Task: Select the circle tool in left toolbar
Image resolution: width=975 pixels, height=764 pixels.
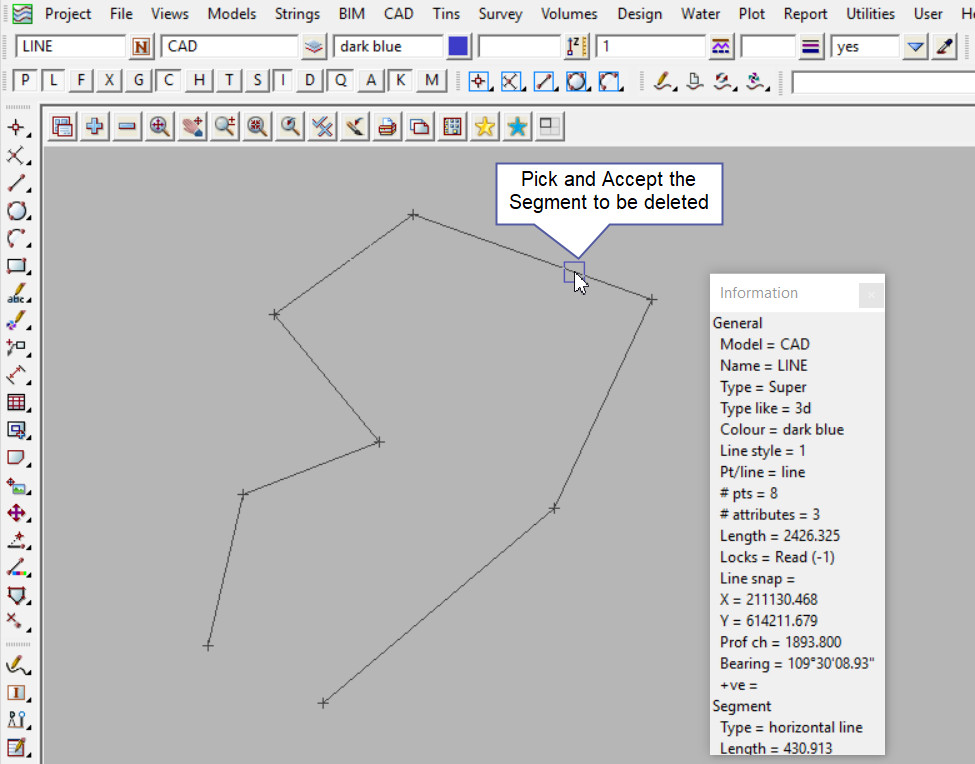Action: click(x=17, y=211)
